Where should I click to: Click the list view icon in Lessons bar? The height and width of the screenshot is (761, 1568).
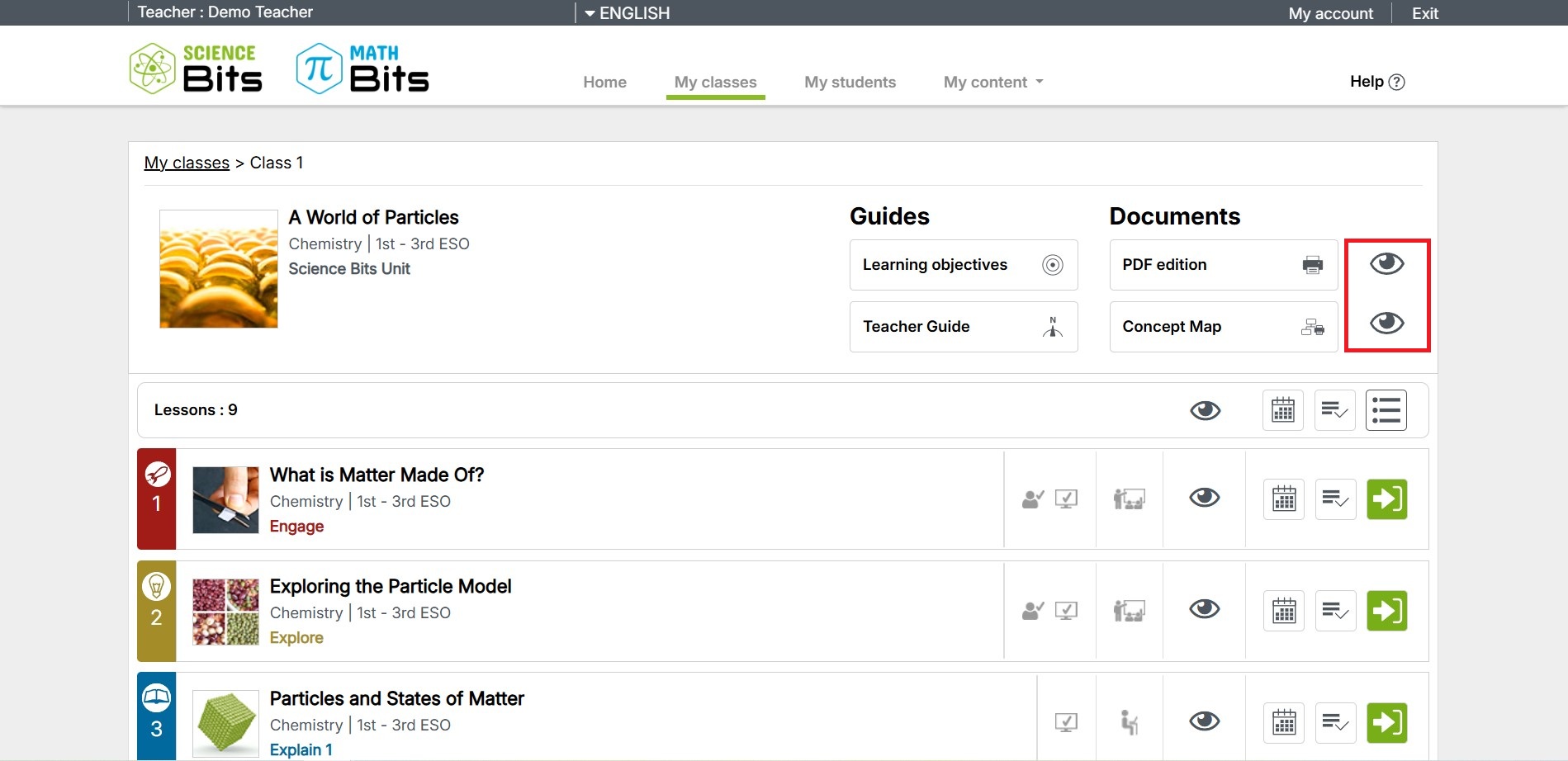pos(1386,410)
